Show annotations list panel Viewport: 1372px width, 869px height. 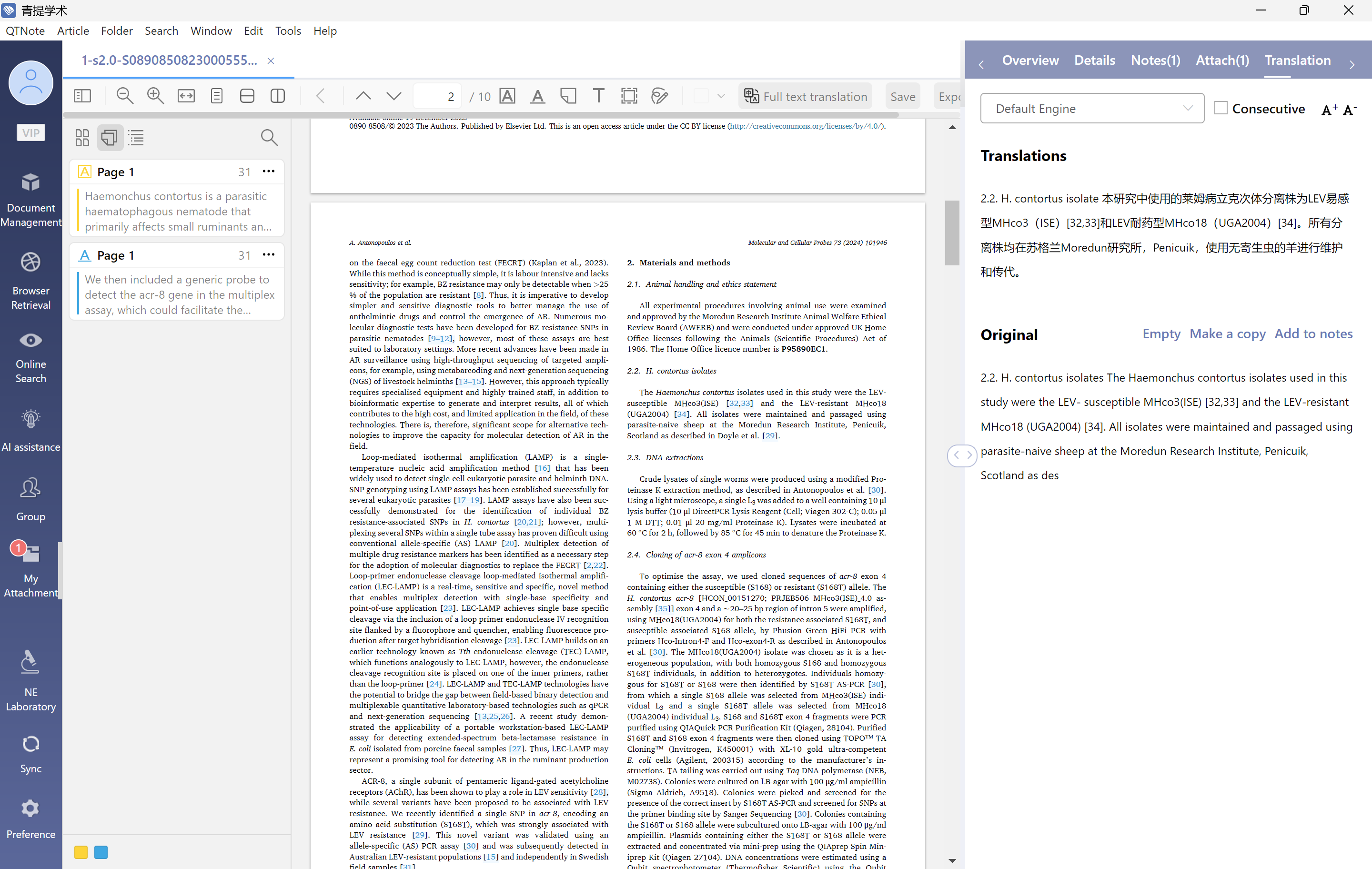click(x=110, y=137)
